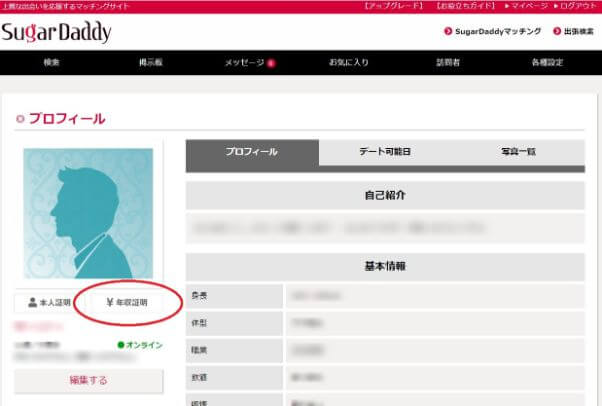Switch to the デート可能日 tab

(x=385, y=152)
